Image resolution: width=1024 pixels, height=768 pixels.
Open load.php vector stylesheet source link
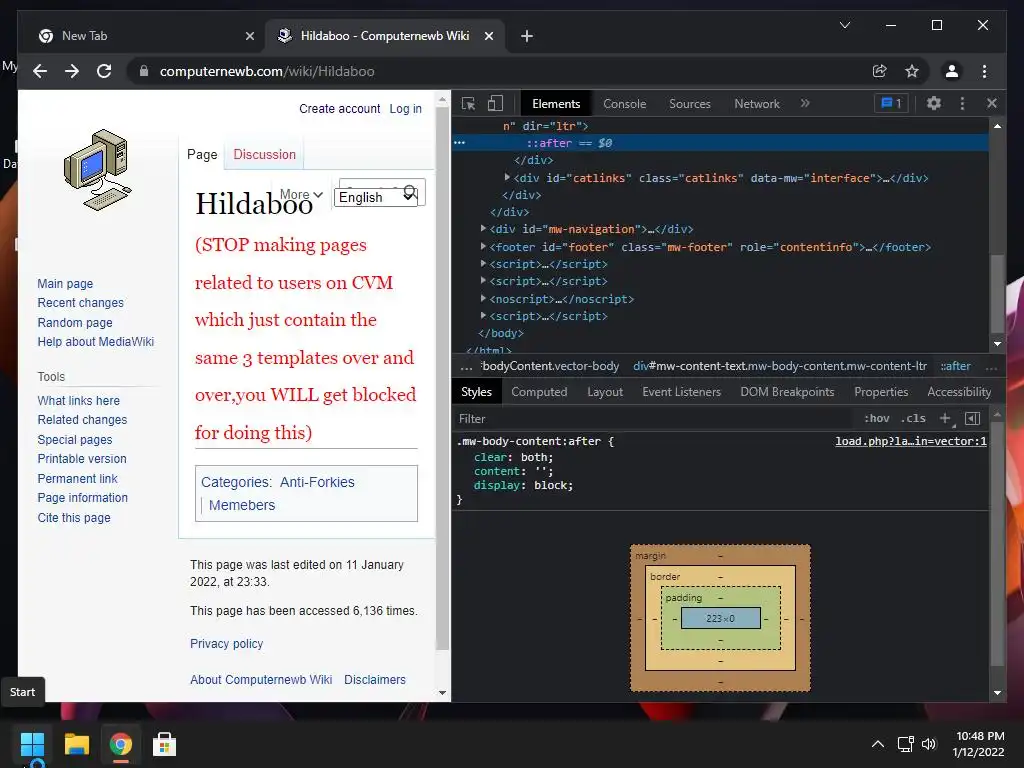coord(910,441)
